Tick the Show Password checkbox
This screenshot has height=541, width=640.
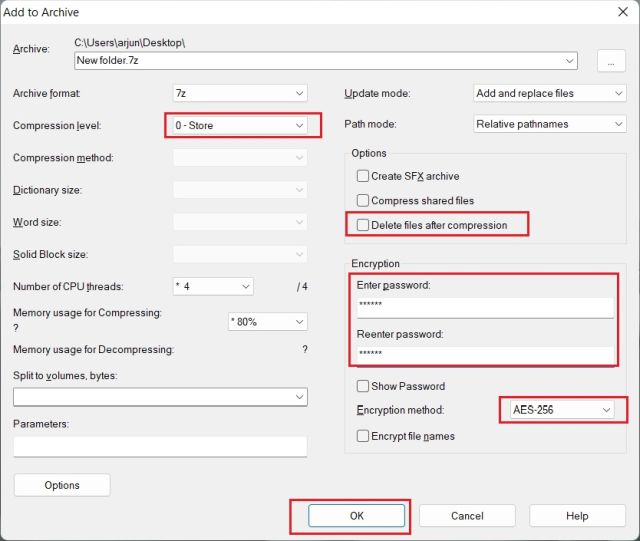click(363, 386)
